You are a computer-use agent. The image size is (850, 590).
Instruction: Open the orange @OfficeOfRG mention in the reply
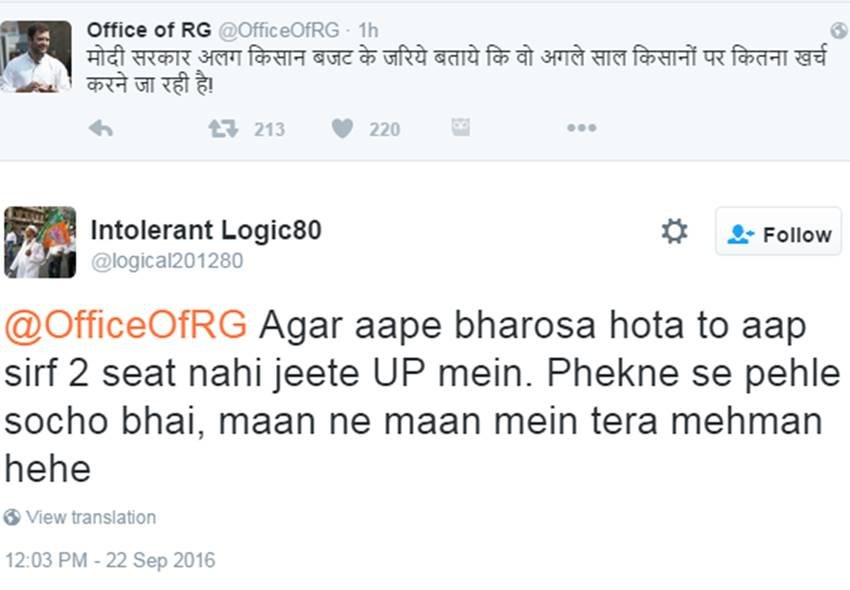click(x=126, y=326)
